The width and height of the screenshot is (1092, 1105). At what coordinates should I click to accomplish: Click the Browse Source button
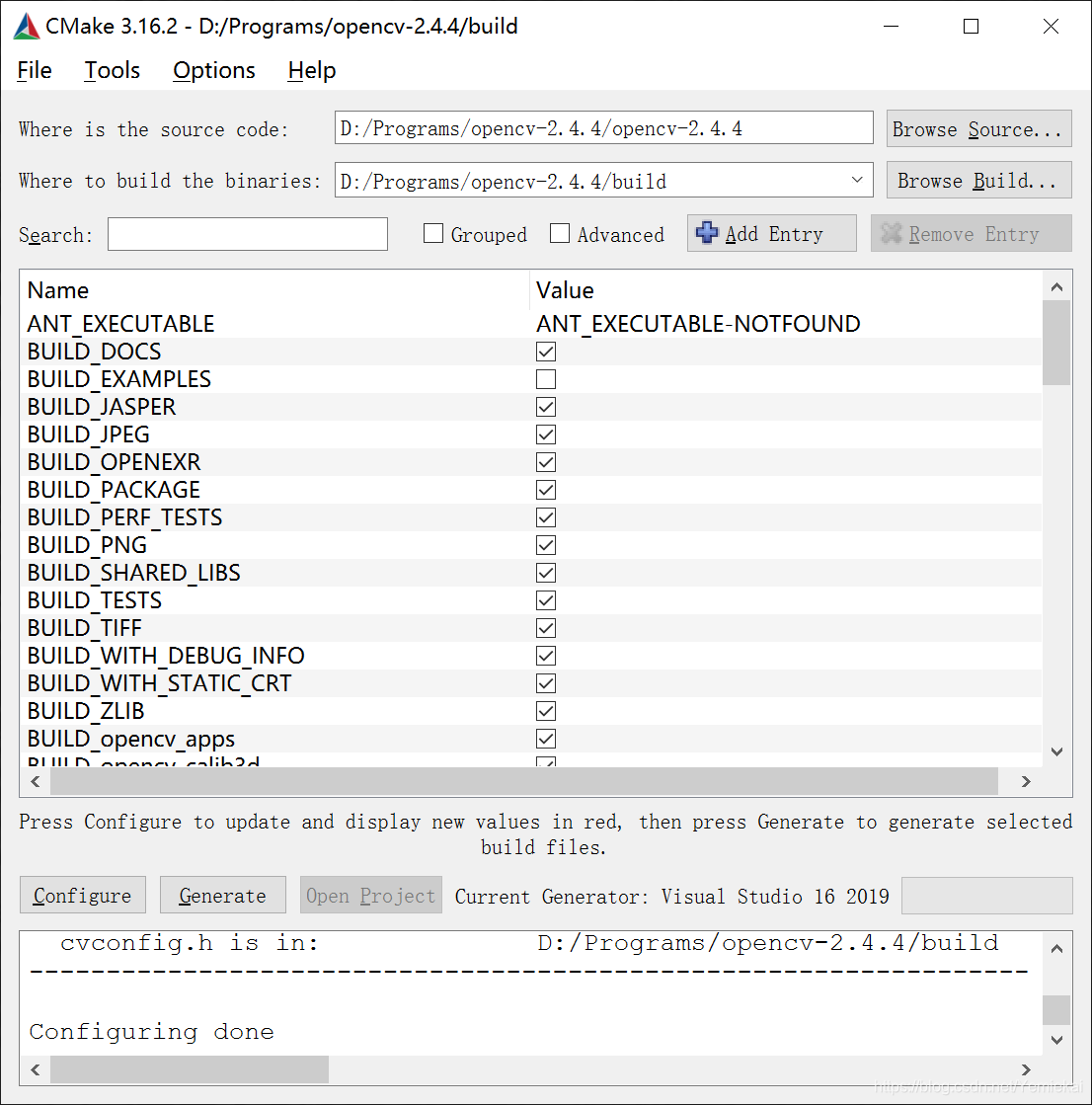point(978,129)
